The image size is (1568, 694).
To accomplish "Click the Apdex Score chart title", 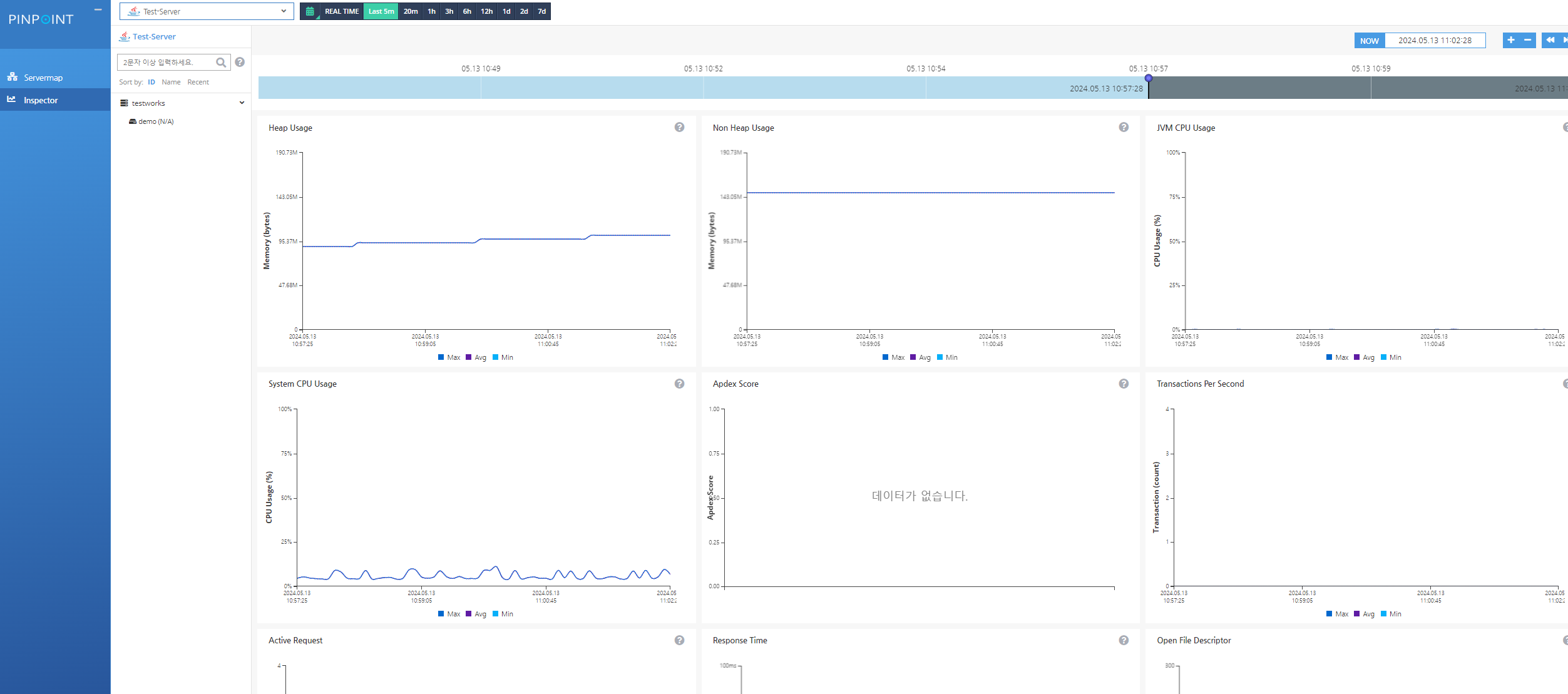I will 735,384.
